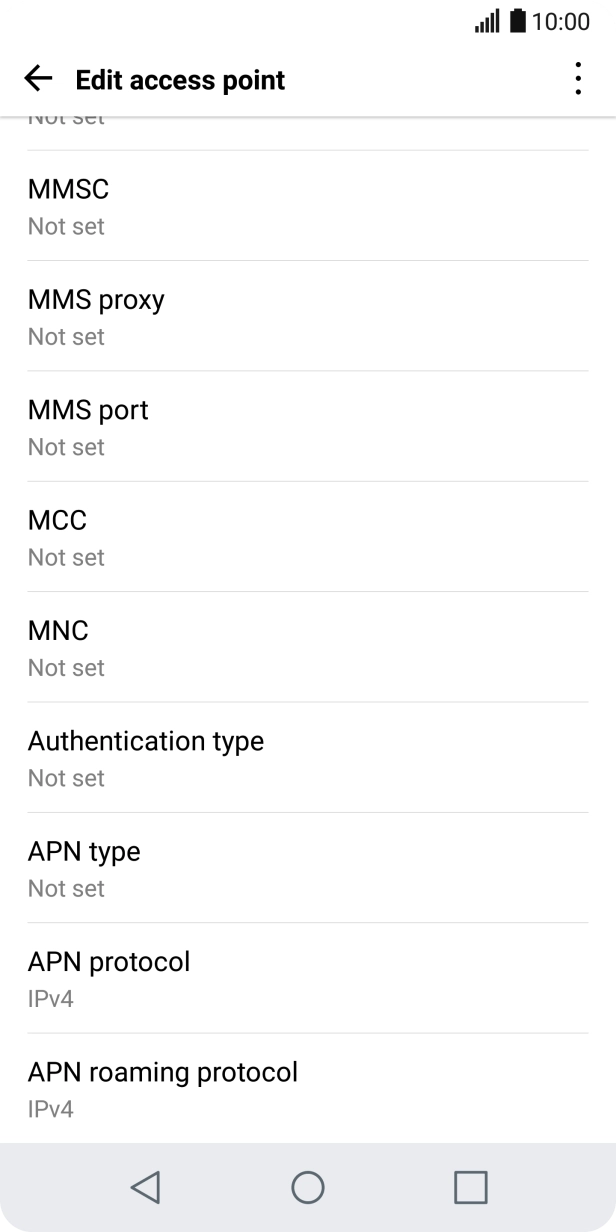Open APN protocol selection
Screen dimensions: 616x1232
click(307, 978)
